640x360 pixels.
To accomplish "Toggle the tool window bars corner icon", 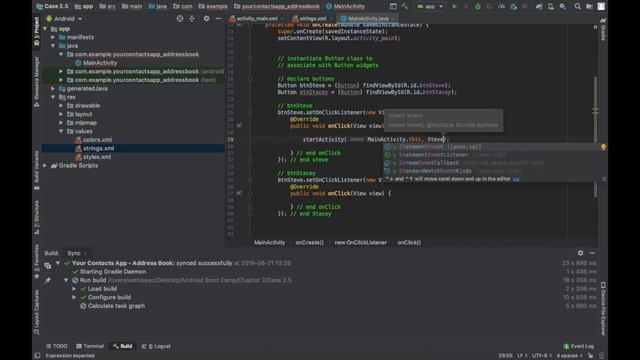I will click(38, 356).
